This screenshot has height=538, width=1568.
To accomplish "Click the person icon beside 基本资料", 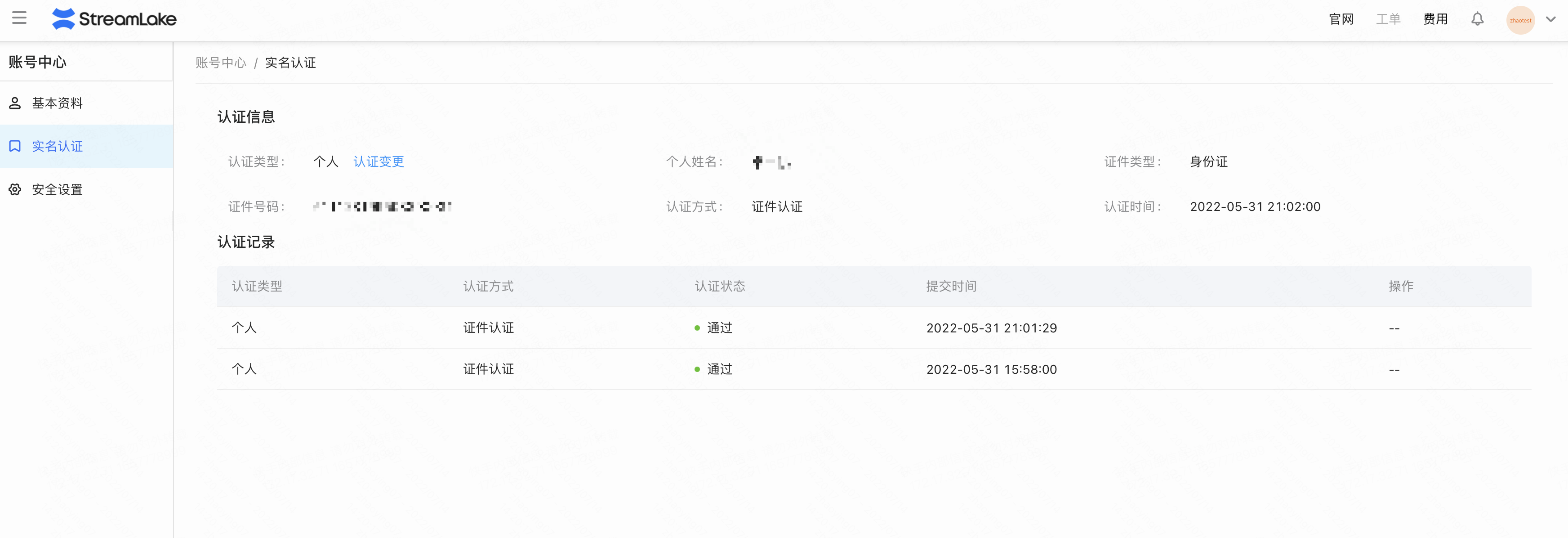I will [15, 103].
